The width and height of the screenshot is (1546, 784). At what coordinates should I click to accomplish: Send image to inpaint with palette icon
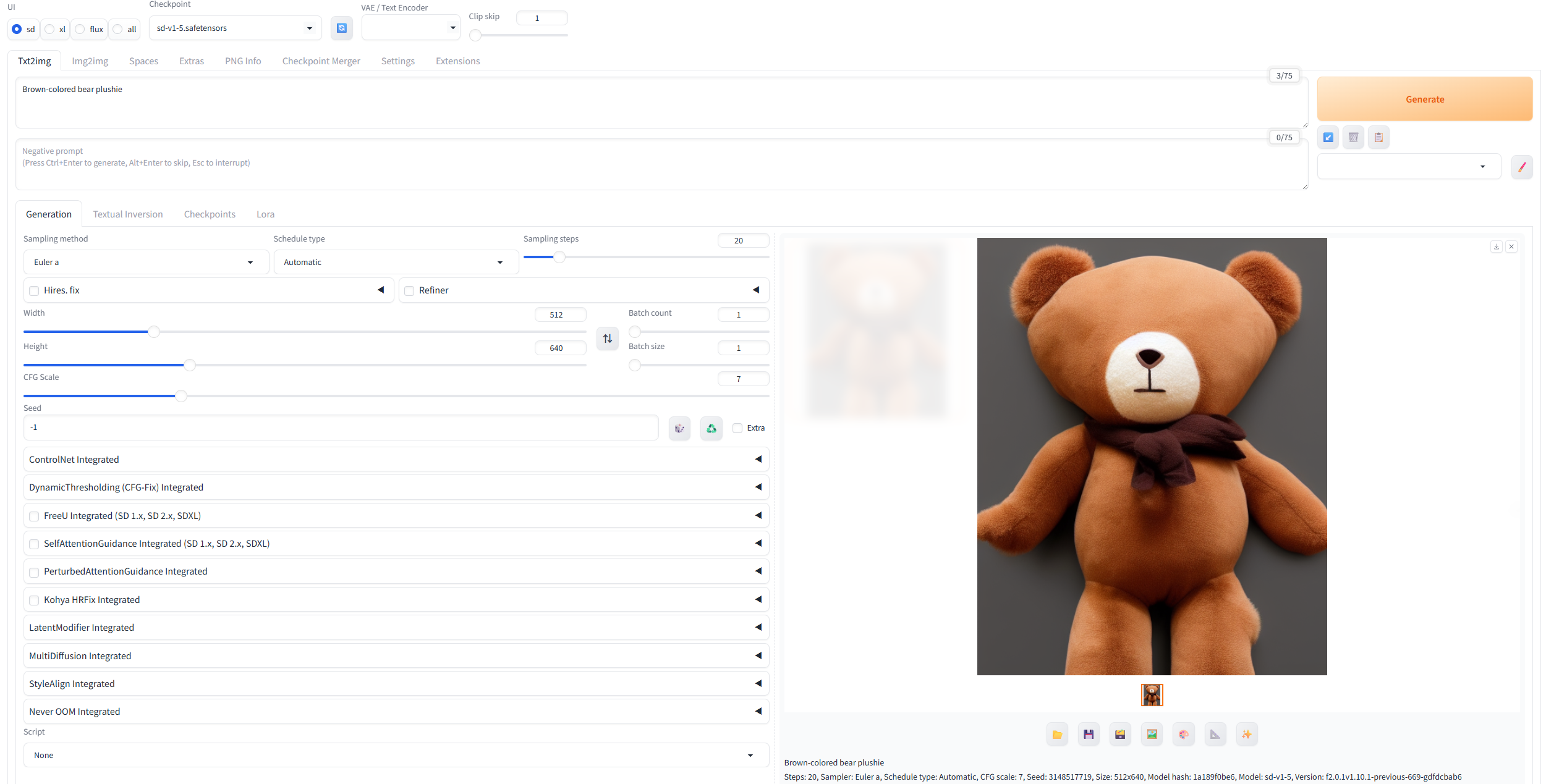point(1183,734)
